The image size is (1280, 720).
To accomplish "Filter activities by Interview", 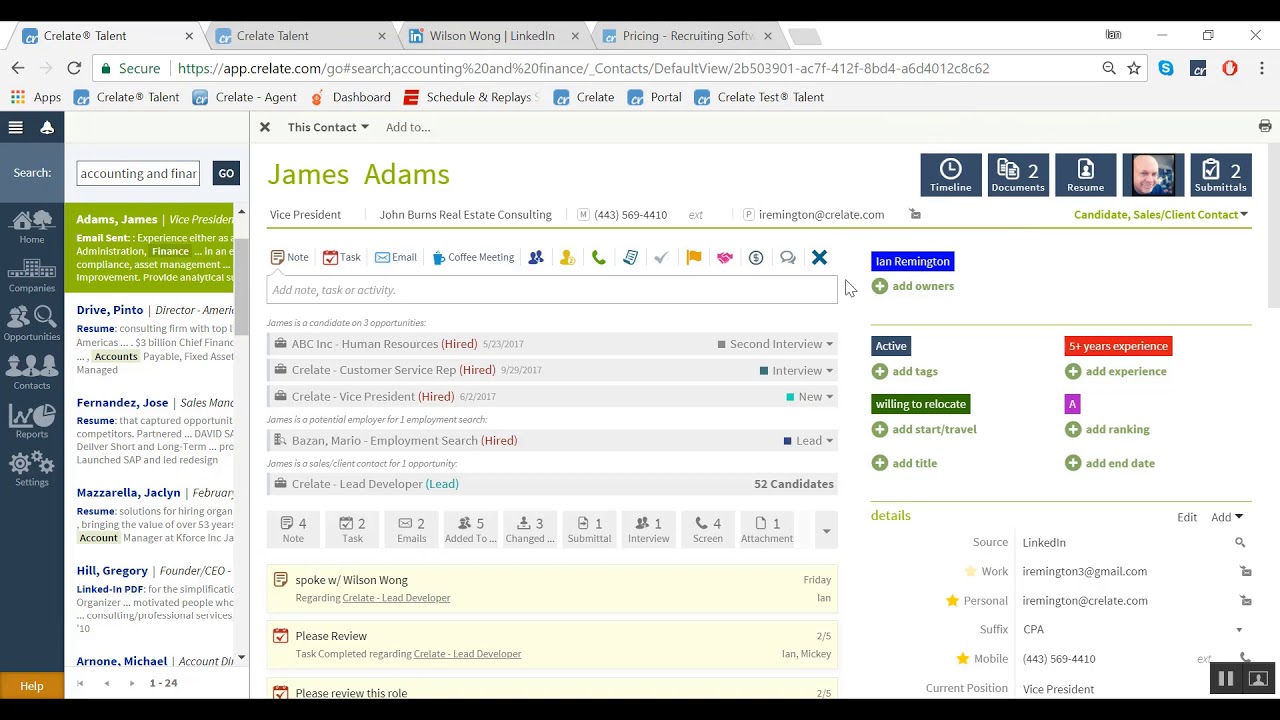I will pyautogui.click(x=648, y=529).
